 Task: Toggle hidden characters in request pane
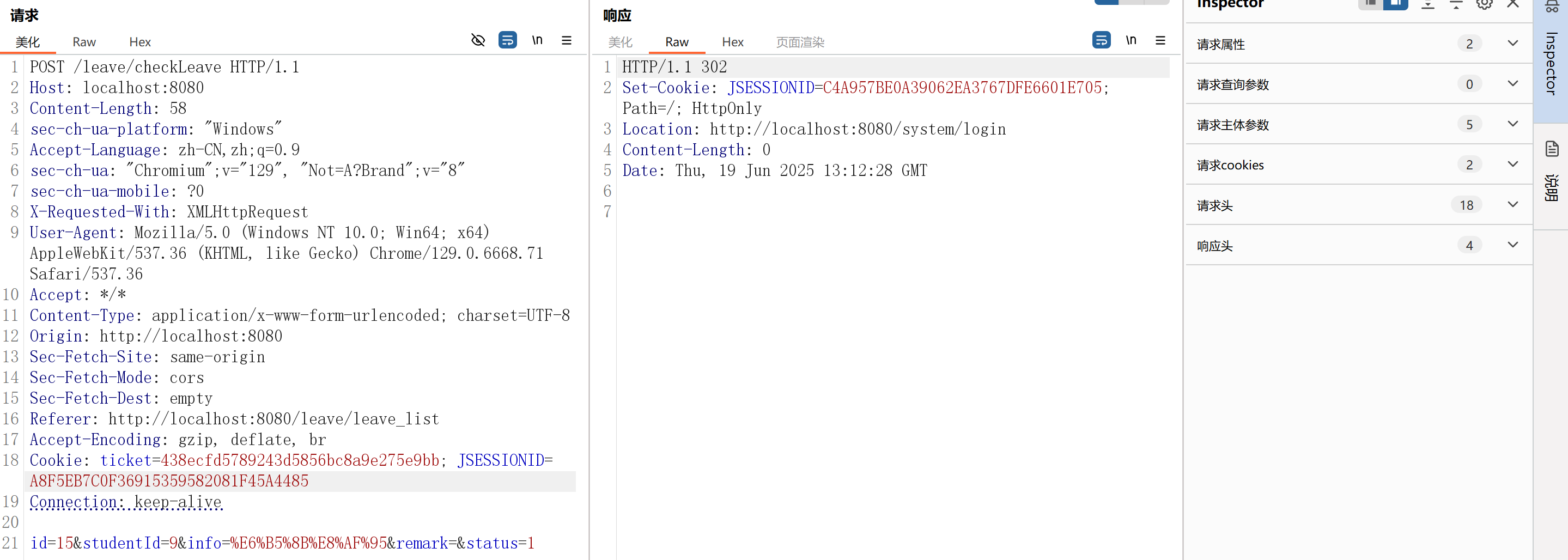[478, 40]
